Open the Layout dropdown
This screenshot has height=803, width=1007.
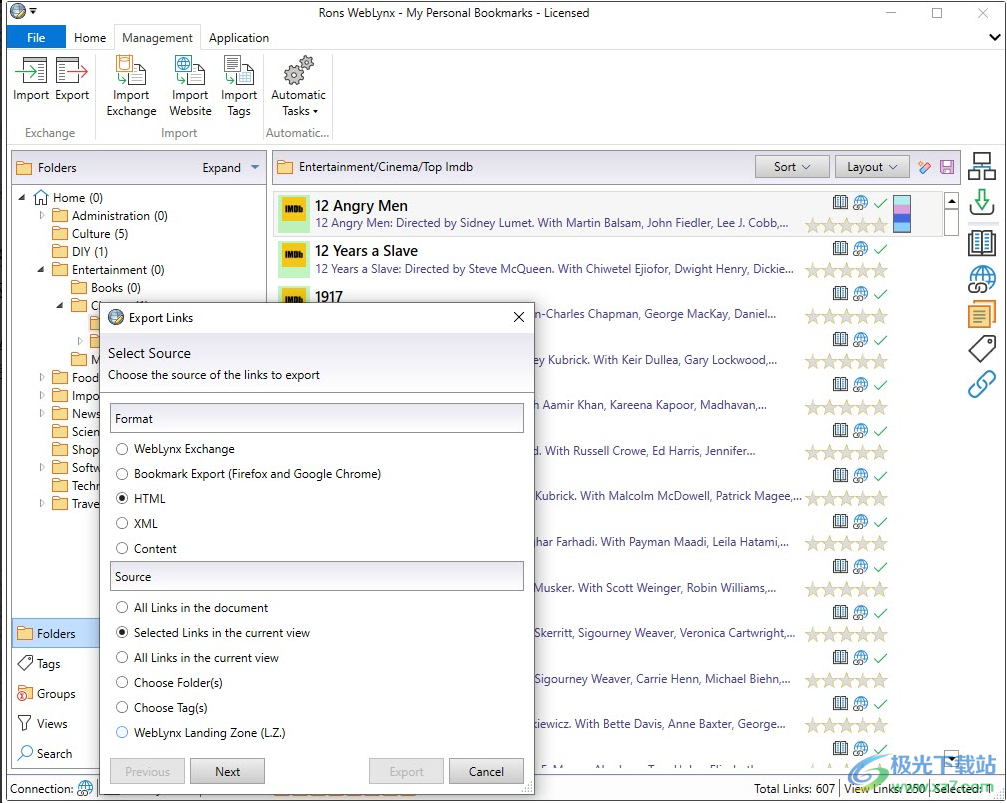tap(871, 167)
